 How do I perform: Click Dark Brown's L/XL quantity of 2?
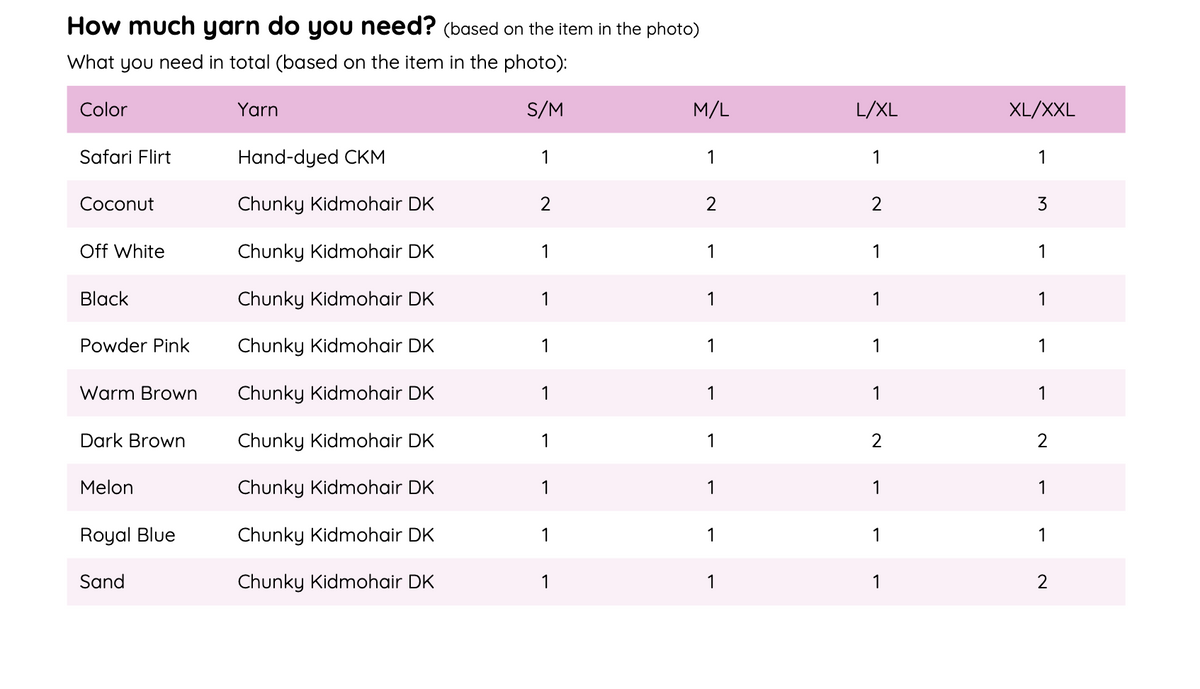pos(876,441)
